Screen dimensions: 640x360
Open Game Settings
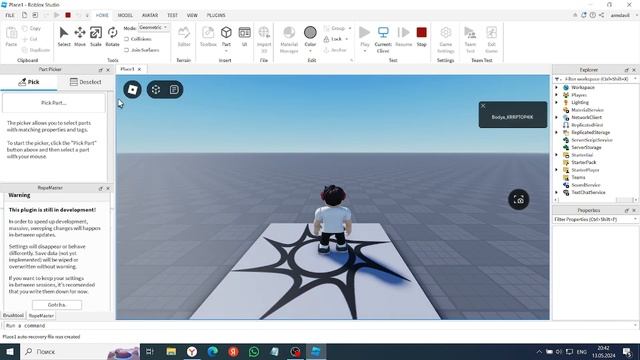[x=446, y=39]
